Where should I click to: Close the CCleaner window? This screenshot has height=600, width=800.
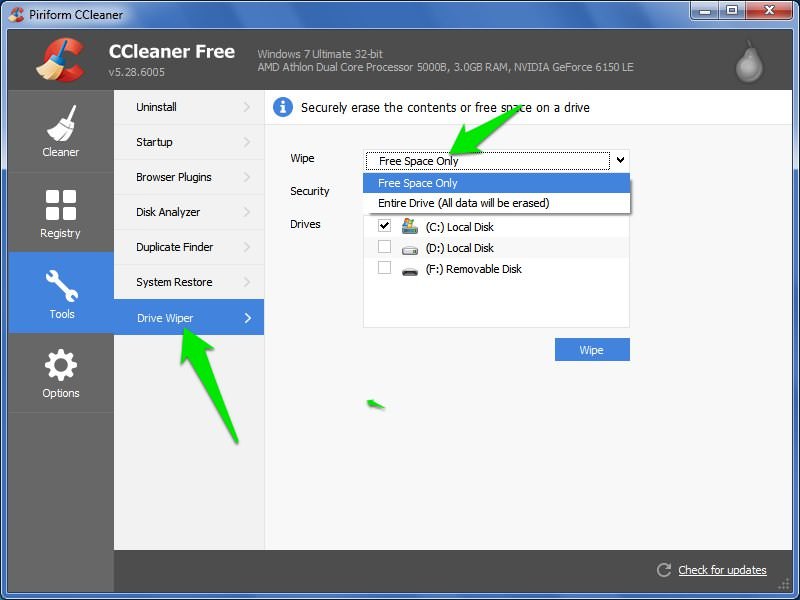[769, 10]
